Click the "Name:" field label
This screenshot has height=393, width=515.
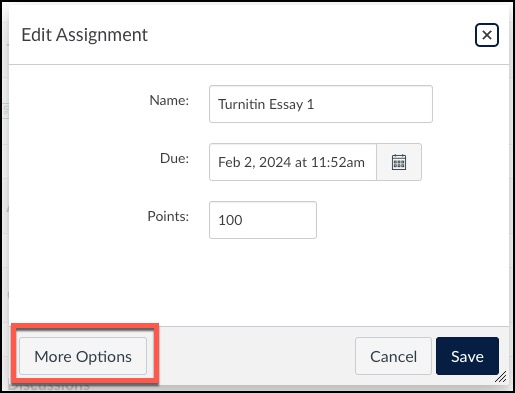click(169, 100)
